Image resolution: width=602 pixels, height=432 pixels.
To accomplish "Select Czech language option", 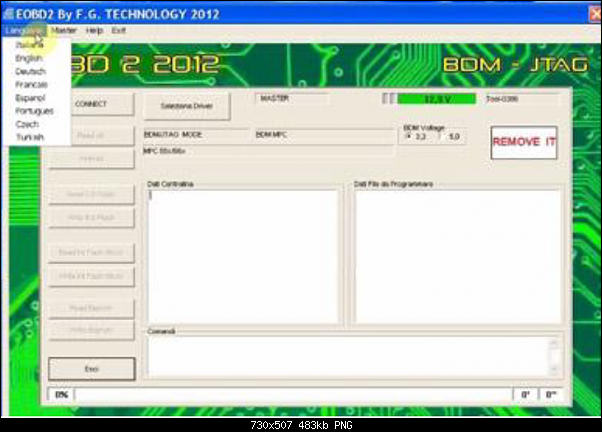I will [x=27, y=124].
